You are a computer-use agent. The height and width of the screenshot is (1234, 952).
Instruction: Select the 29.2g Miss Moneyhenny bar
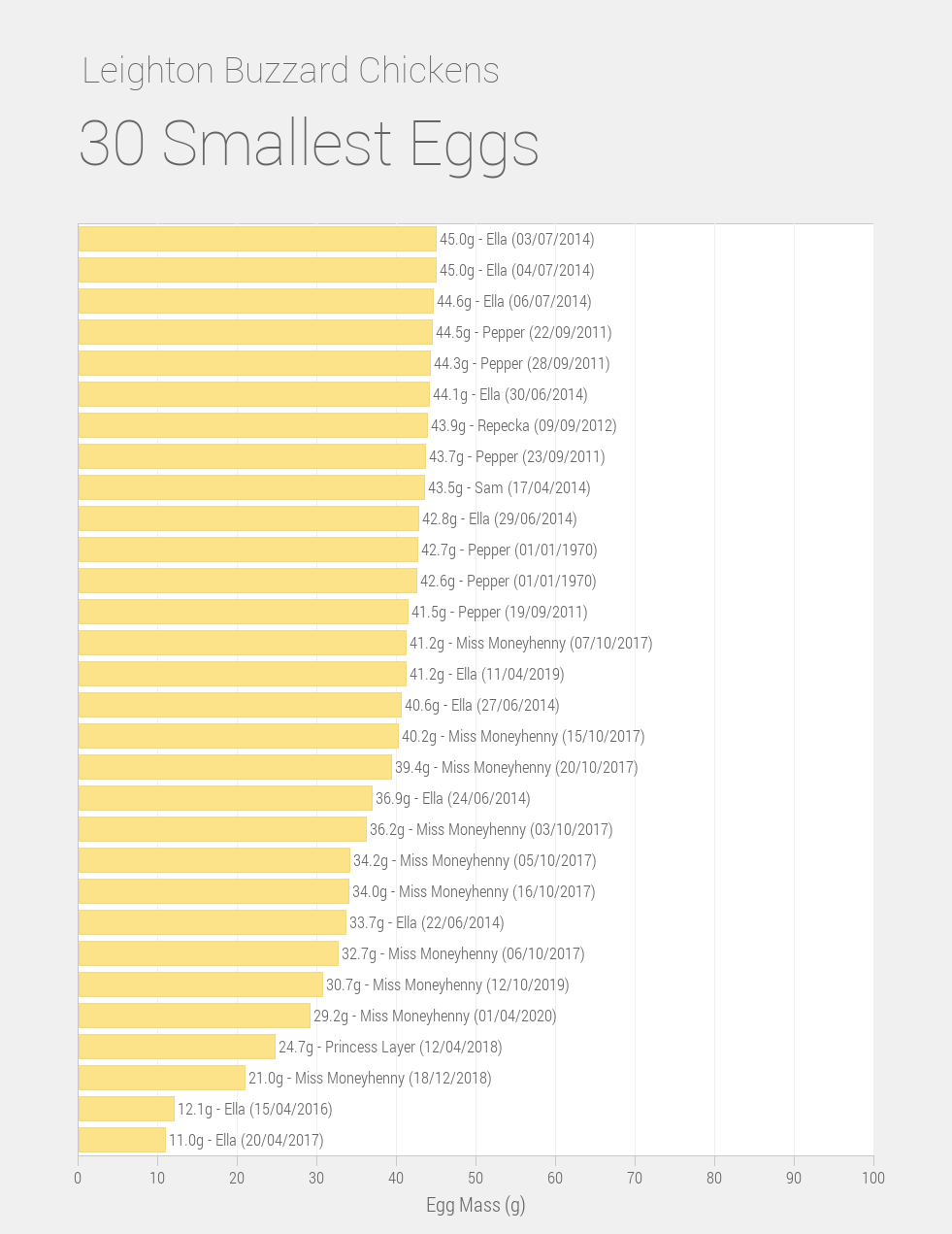[x=194, y=1016]
